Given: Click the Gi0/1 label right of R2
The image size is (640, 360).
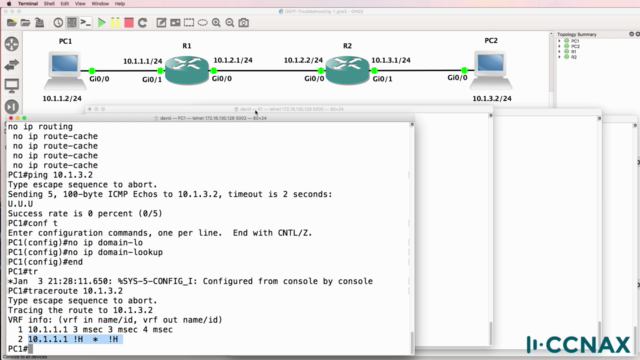Looking at the screenshot, I should pos(382,79).
